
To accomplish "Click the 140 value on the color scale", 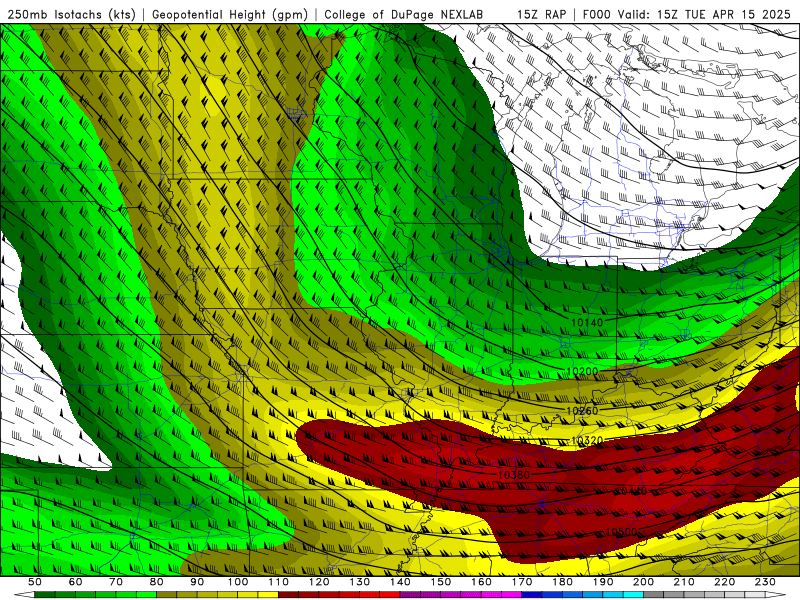I will (400, 582).
